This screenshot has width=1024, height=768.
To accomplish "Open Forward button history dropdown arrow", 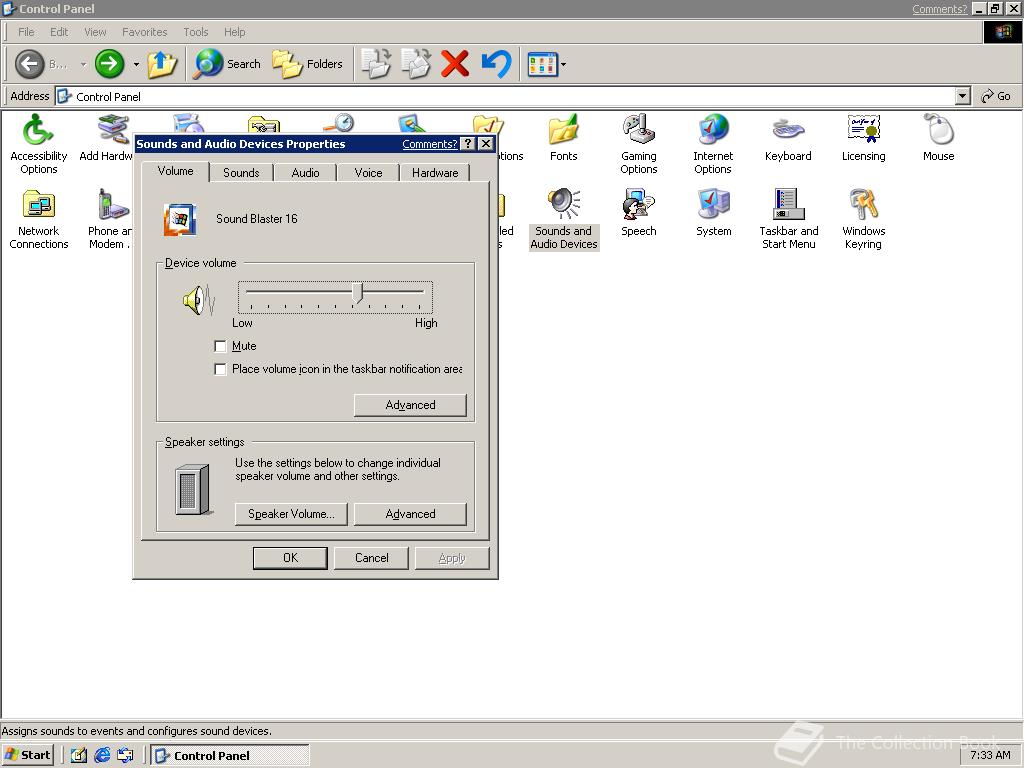I will pyautogui.click(x=136, y=64).
